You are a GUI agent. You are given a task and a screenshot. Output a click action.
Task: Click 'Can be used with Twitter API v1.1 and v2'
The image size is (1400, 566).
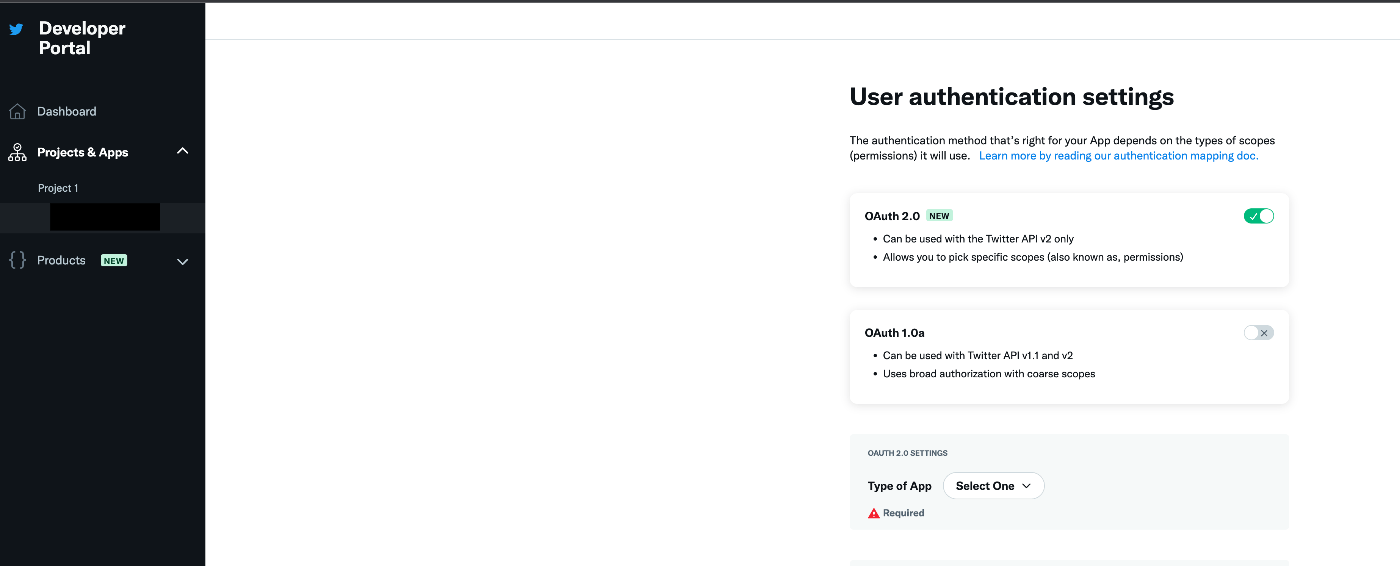(x=978, y=355)
